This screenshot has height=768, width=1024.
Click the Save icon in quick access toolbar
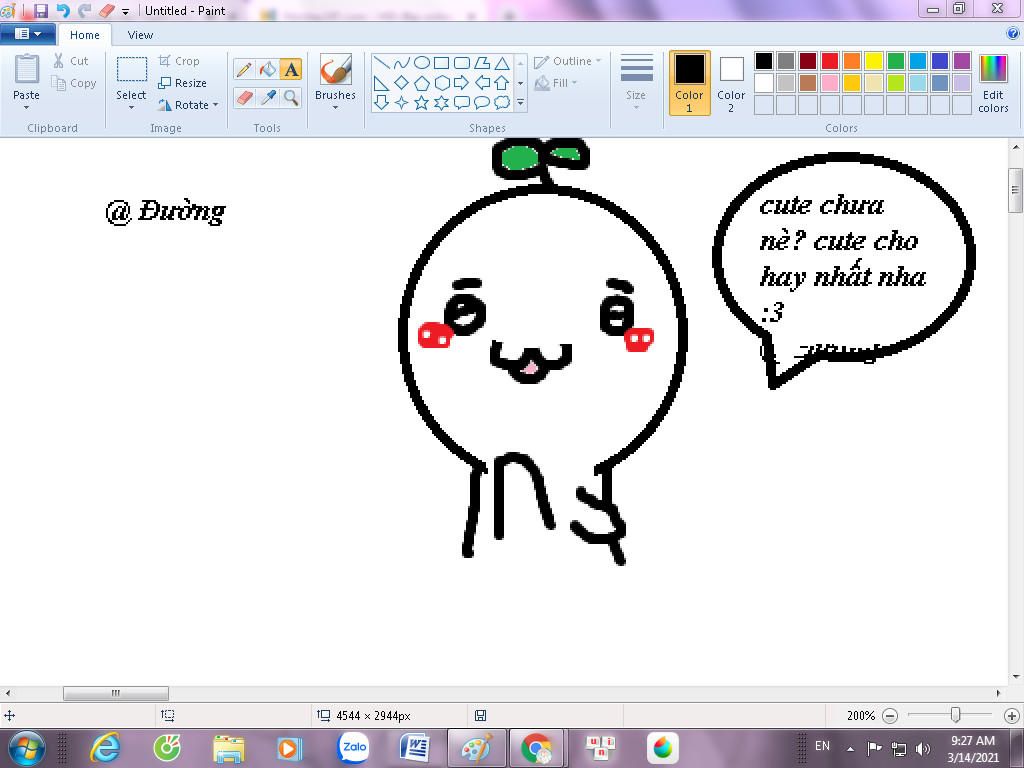(41, 10)
